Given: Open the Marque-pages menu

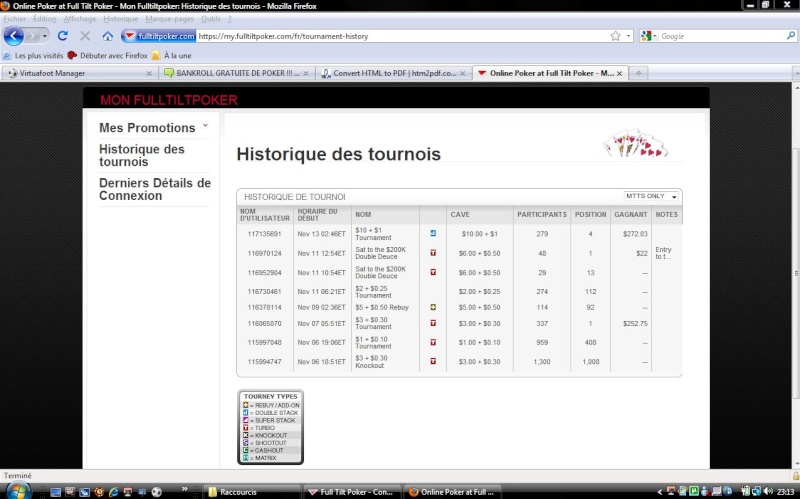Looking at the screenshot, I should click(x=169, y=19).
